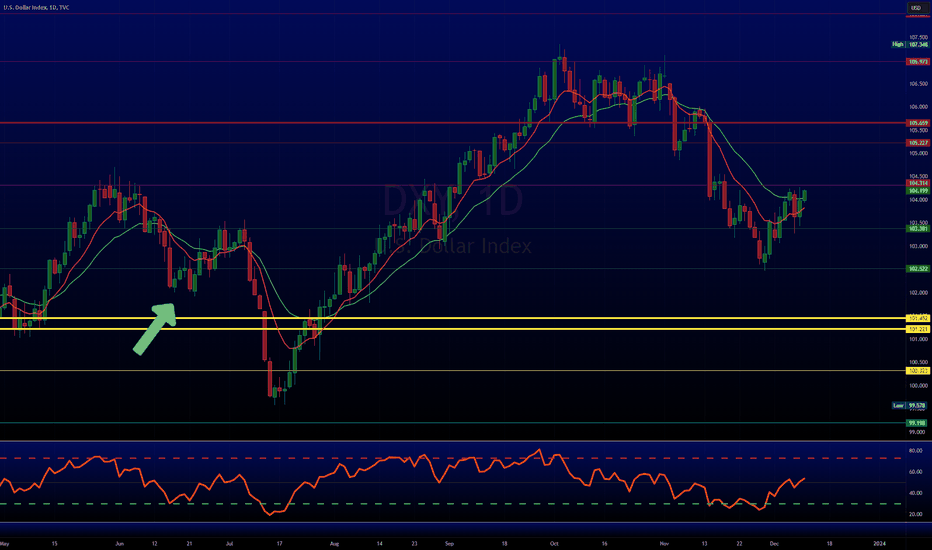Click the red 105.227 price label
The width and height of the screenshot is (932, 550).
click(918, 143)
